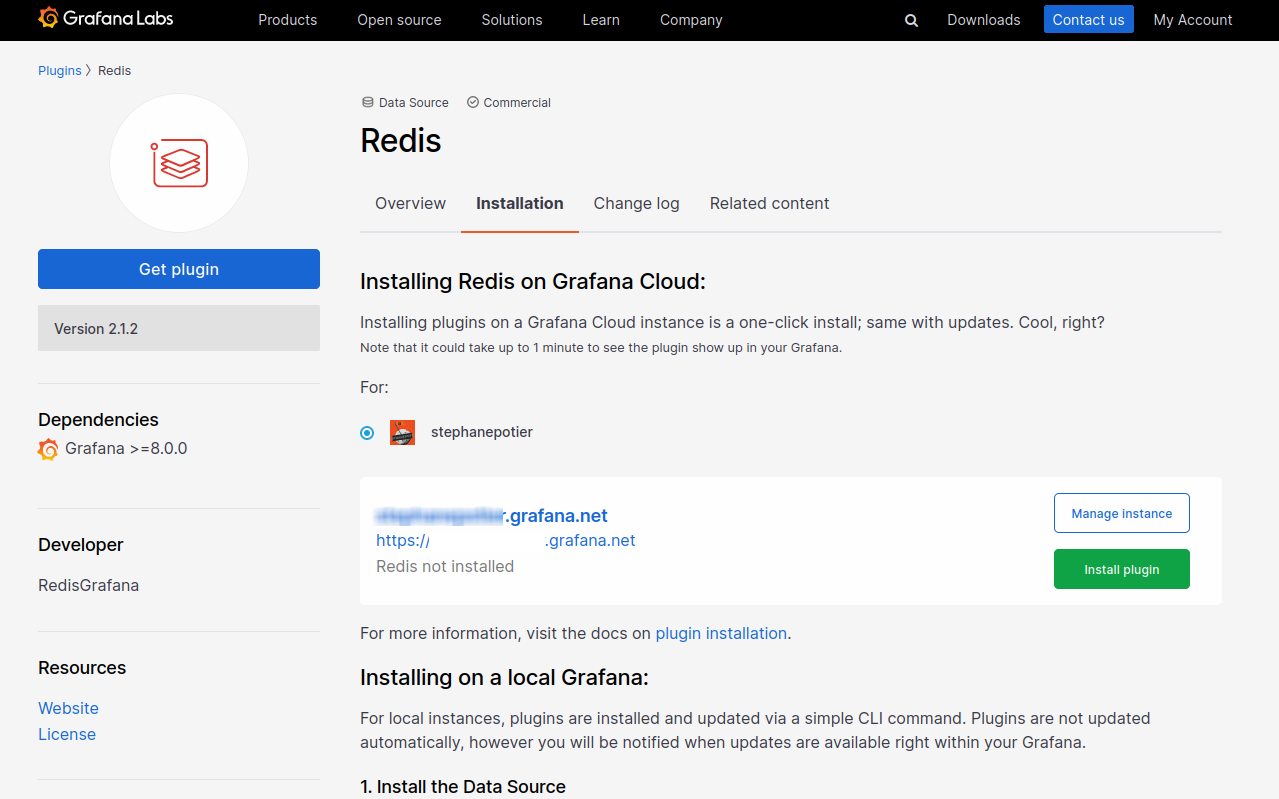Click the Install plugin button
Image resolution: width=1279 pixels, height=799 pixels.
tap(1121, 568)
